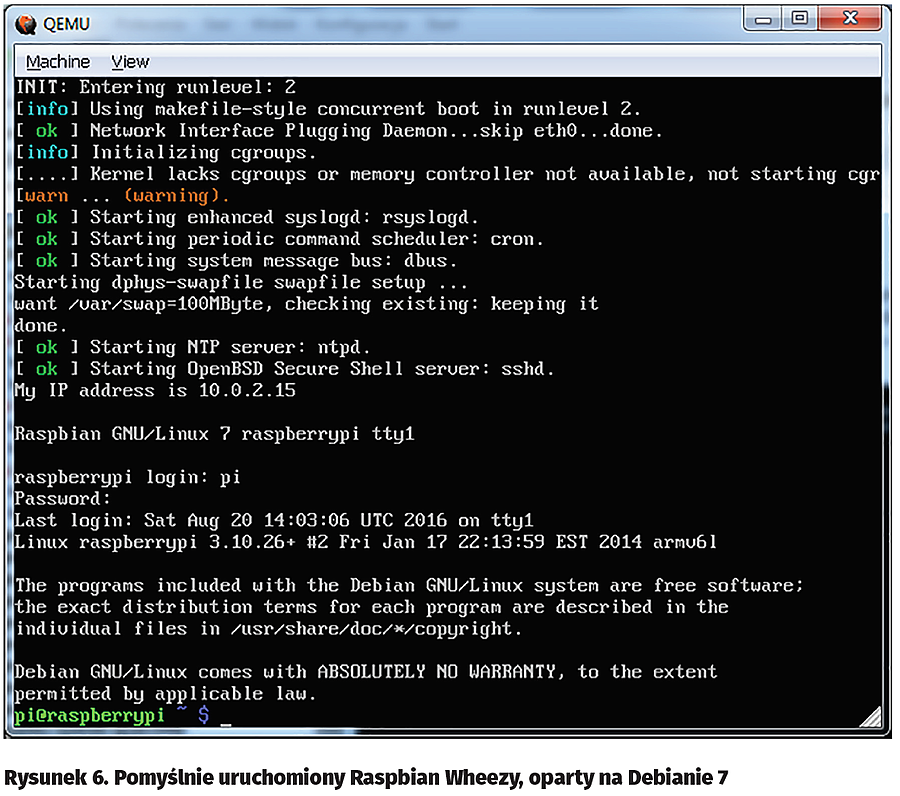Maximize the QEMU window
The image size is (900, 796).
(800, 18)
